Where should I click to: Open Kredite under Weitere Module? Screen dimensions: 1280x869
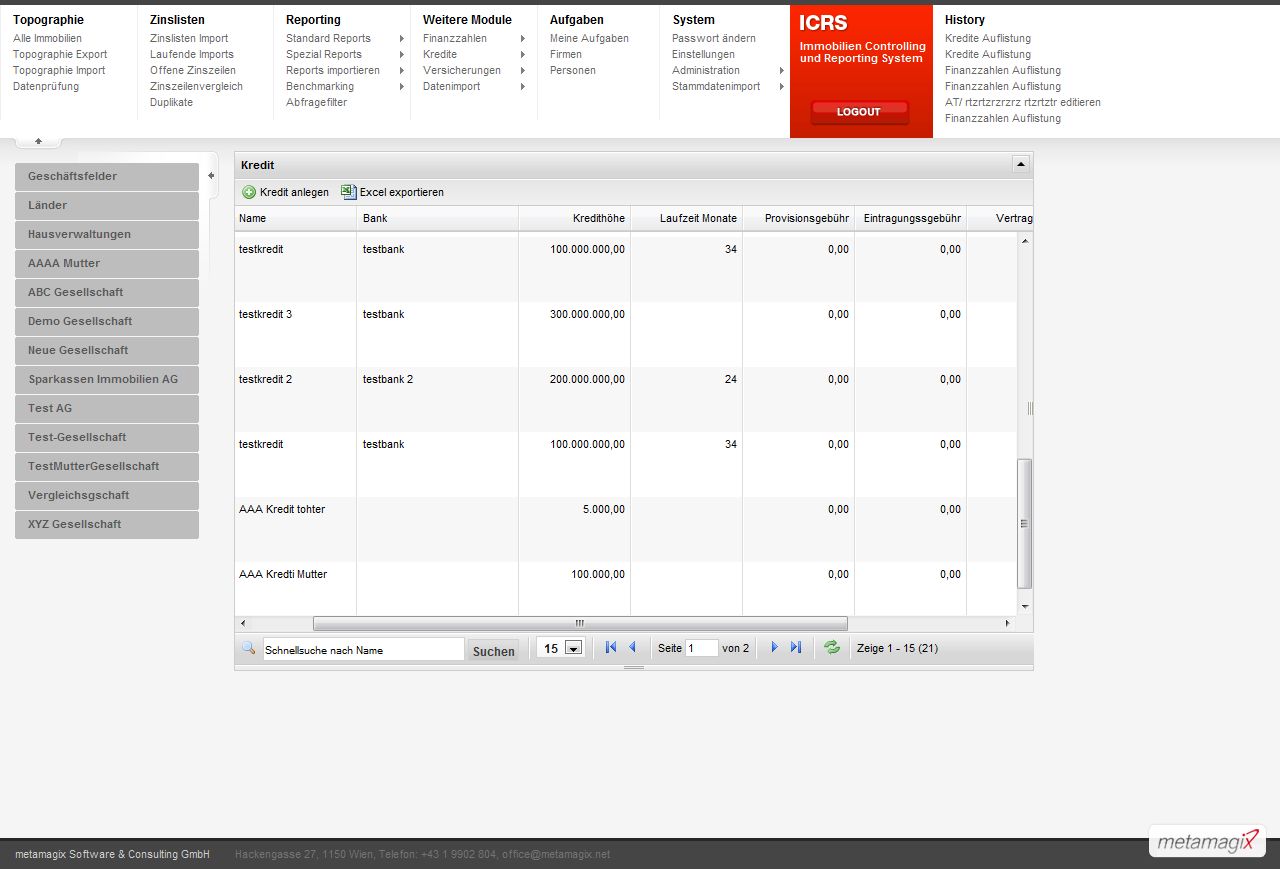pos(440,55)
